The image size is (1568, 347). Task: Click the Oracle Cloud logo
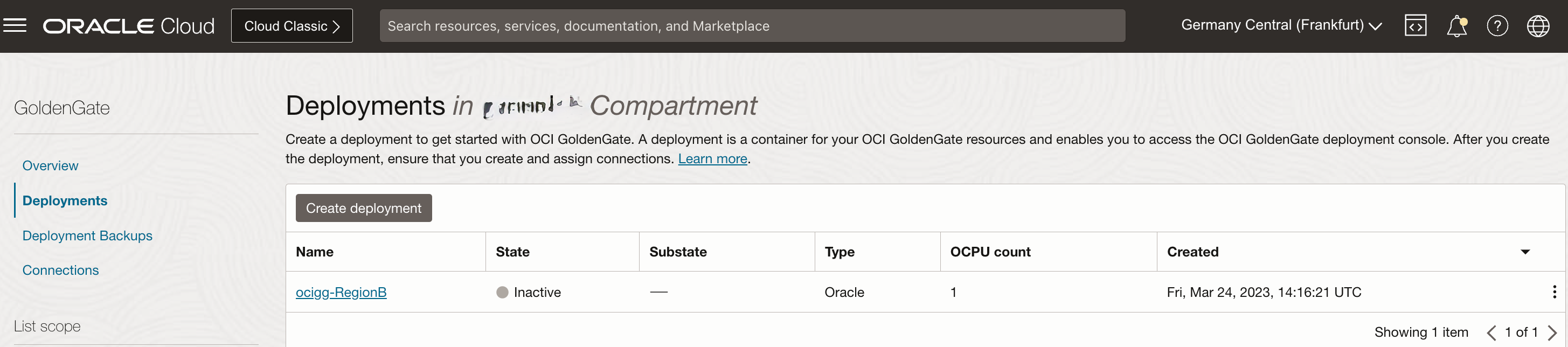tap(128, 25)
